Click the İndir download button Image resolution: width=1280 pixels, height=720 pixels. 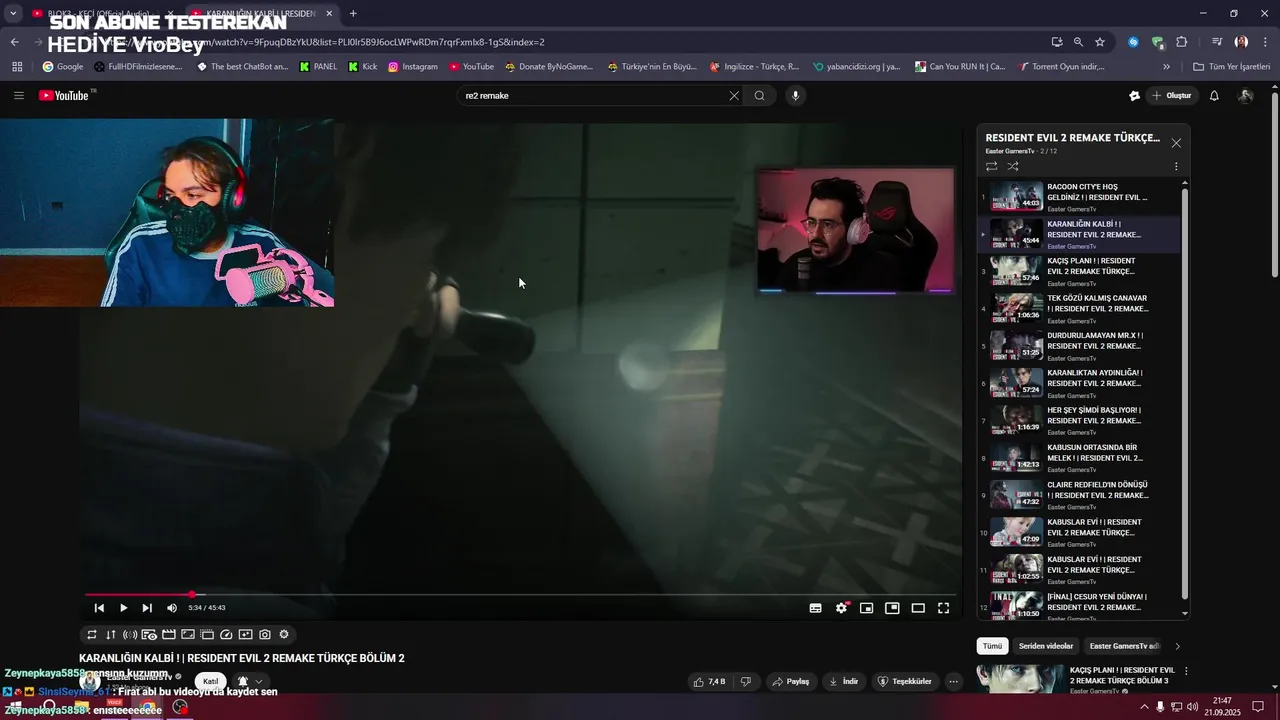click(843, 682)
